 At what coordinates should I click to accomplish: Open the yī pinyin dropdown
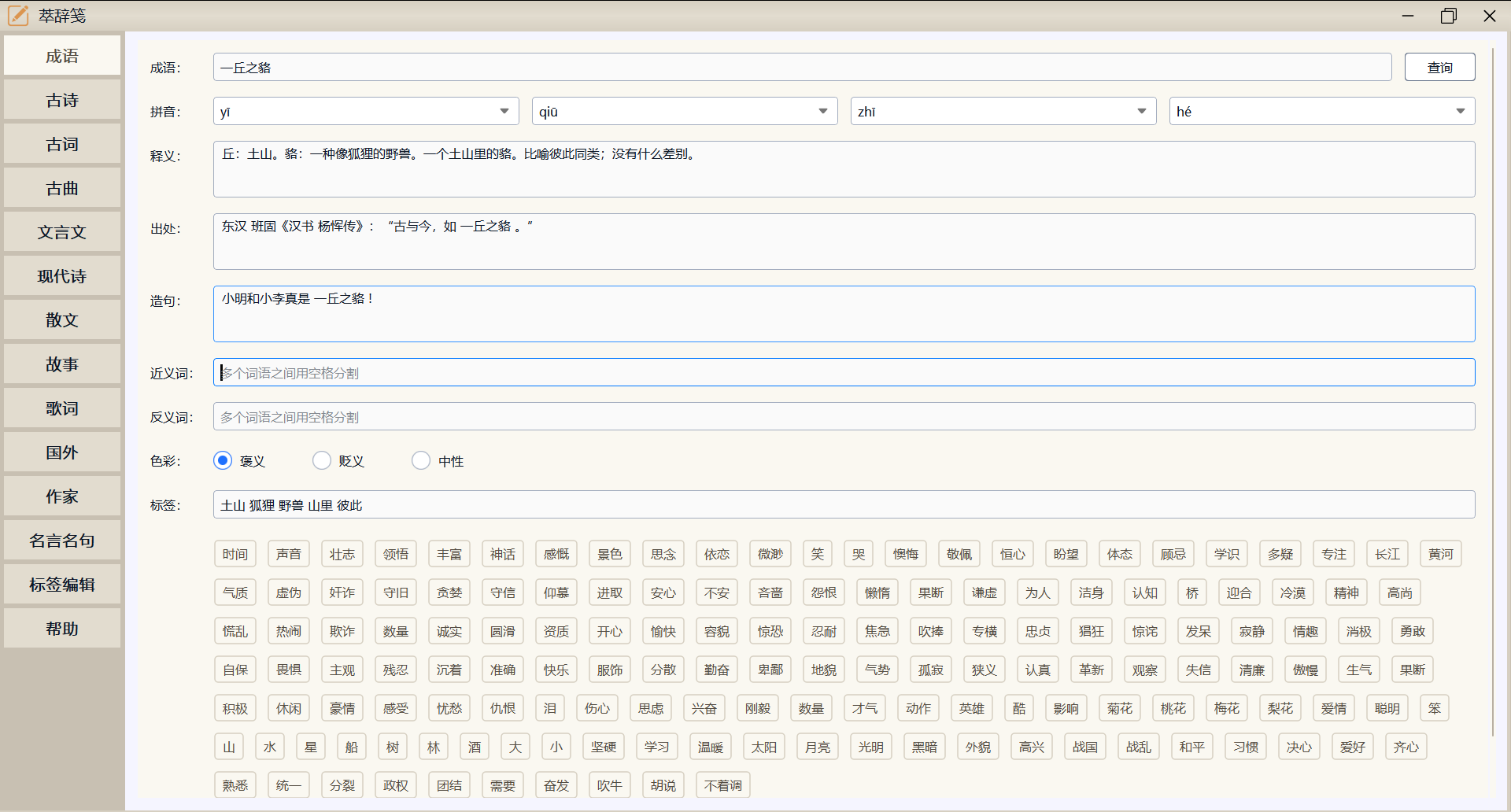click(366, 111)
